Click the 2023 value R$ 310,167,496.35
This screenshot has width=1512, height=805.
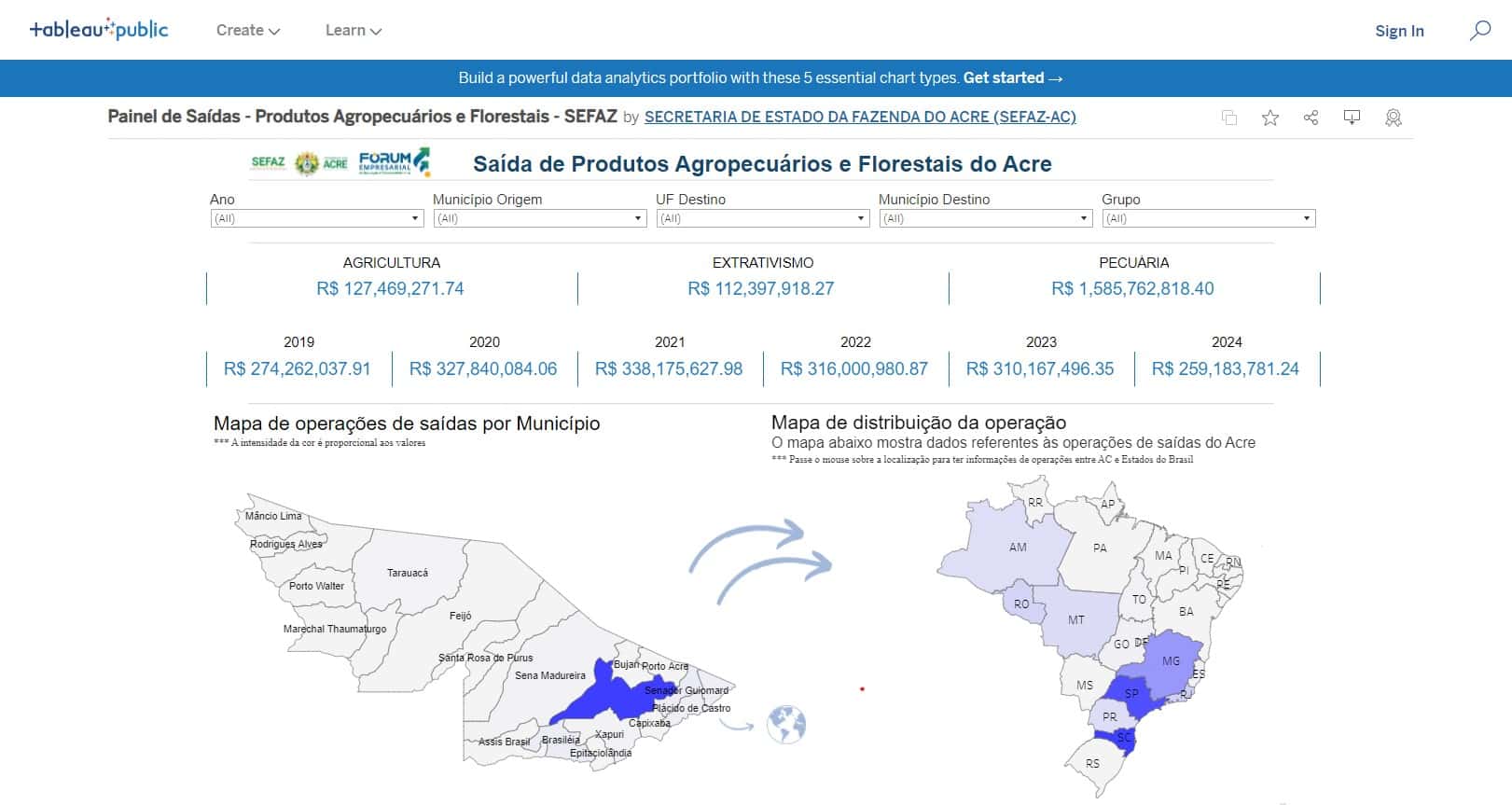point(1040,369)
